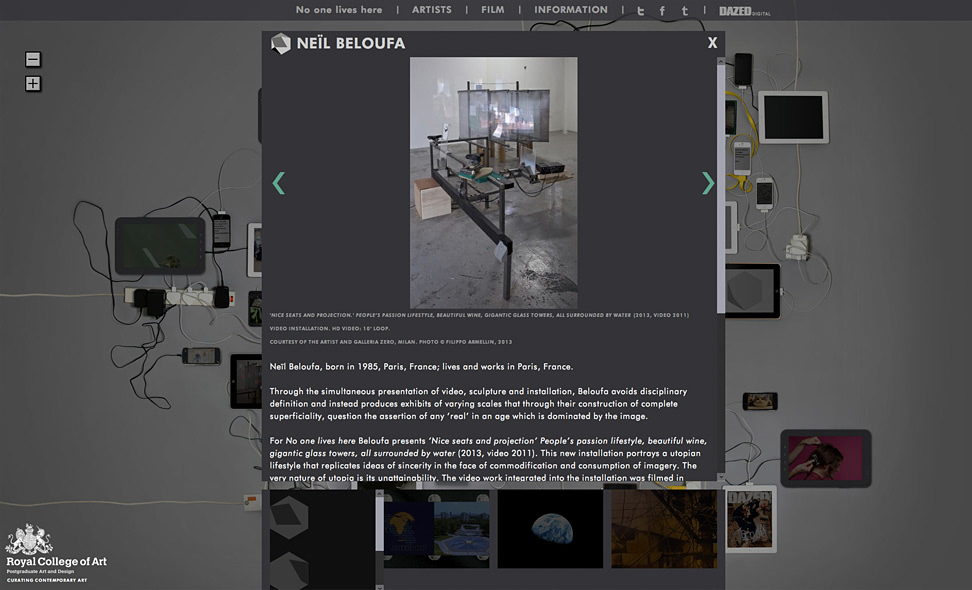Click the scroll-down arrow of text panel
This screenshot has width=972, height=590.
tap(720, 477)
